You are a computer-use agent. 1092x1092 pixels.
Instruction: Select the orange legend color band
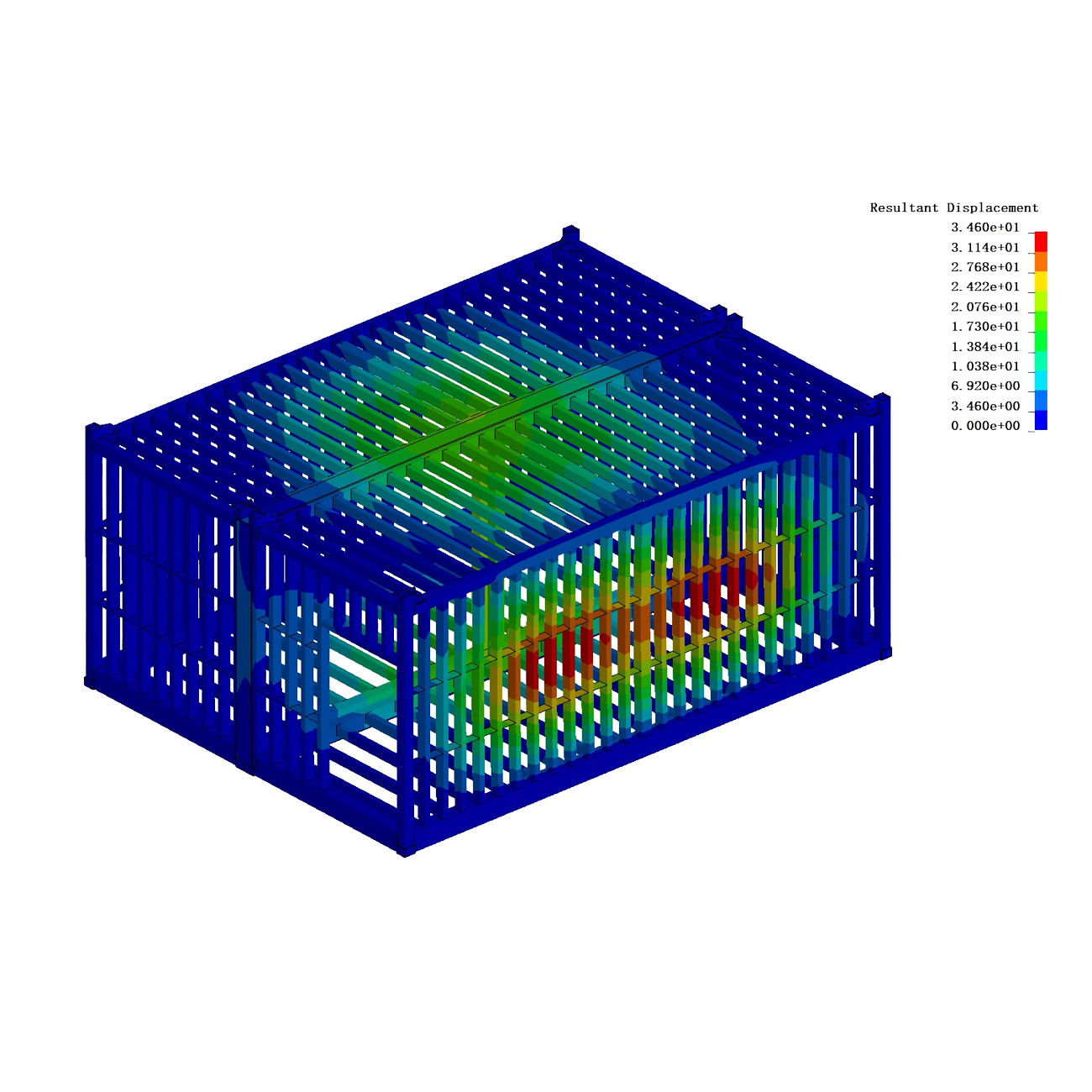click(1041, 261)
